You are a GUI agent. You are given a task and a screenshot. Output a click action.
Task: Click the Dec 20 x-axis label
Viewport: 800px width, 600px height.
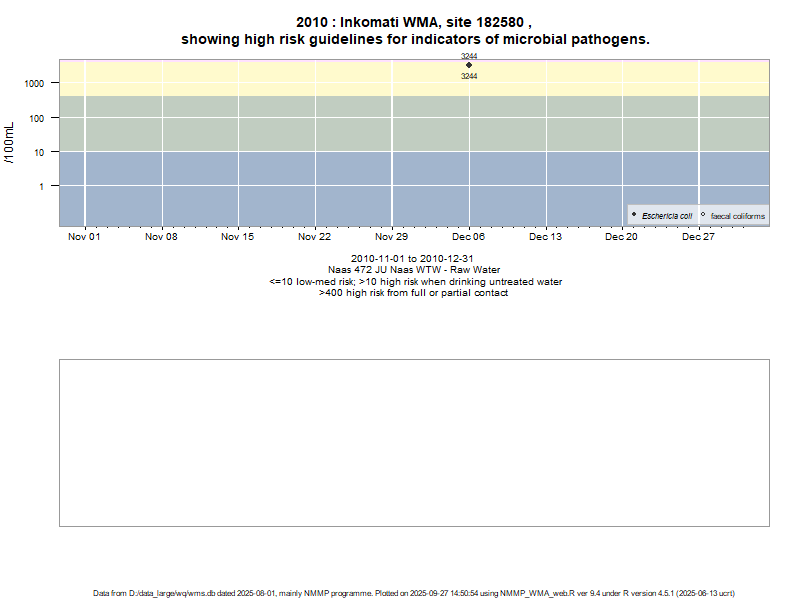click(622, 237)
